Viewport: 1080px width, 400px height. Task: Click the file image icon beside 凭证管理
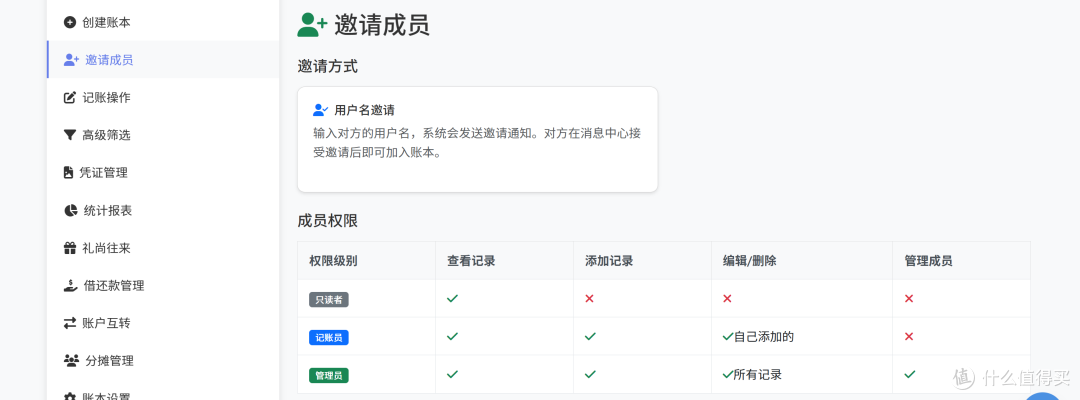68,173
